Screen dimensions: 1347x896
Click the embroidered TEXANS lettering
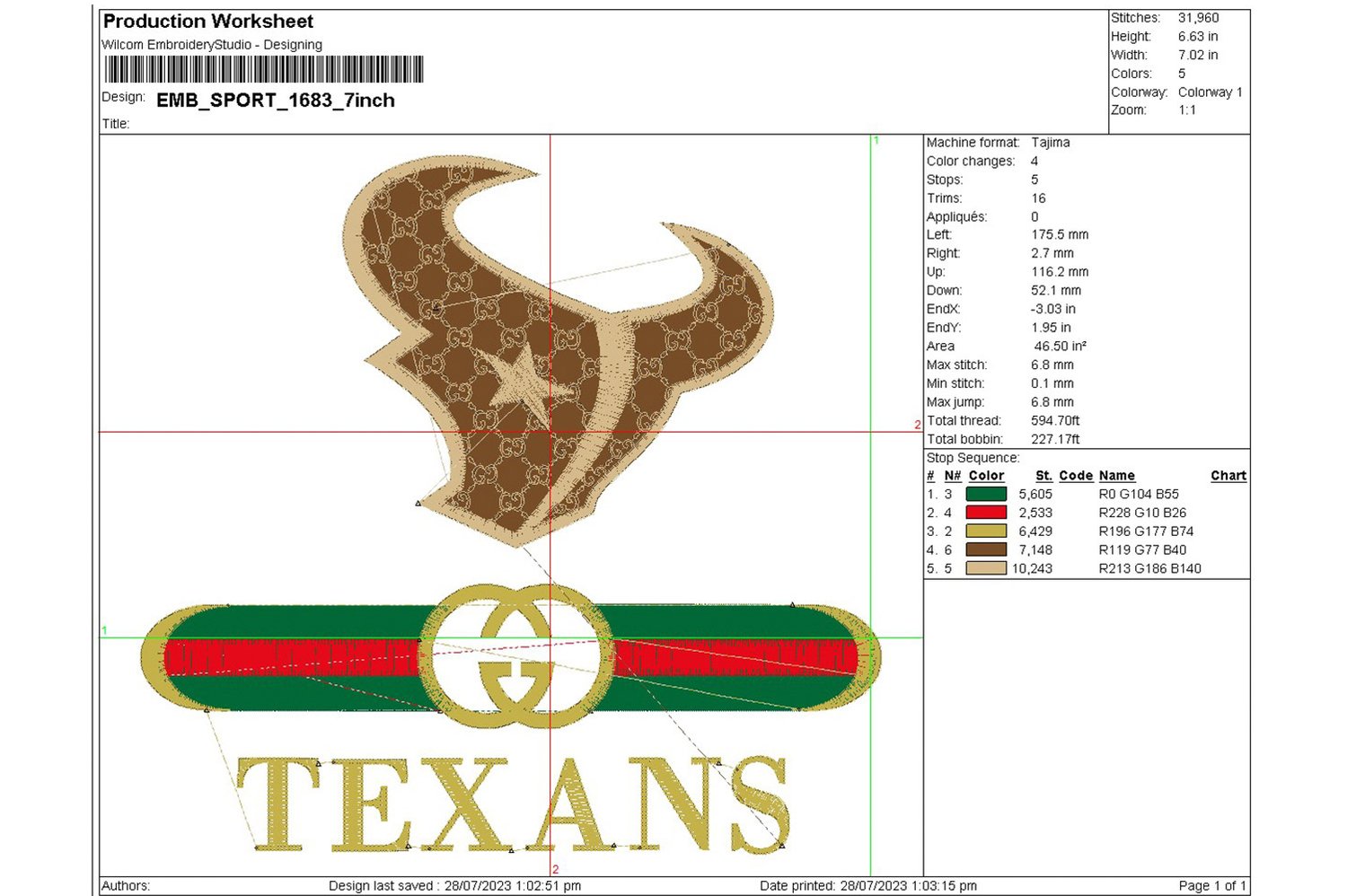(513, 804)
